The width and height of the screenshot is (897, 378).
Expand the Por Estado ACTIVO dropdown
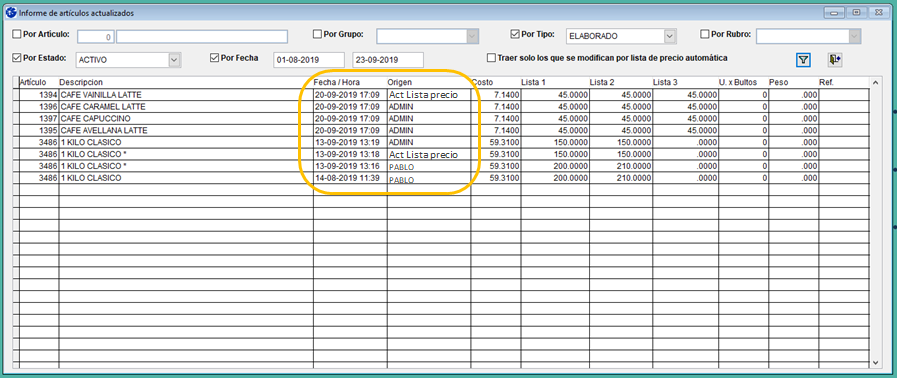coord(174,59)
